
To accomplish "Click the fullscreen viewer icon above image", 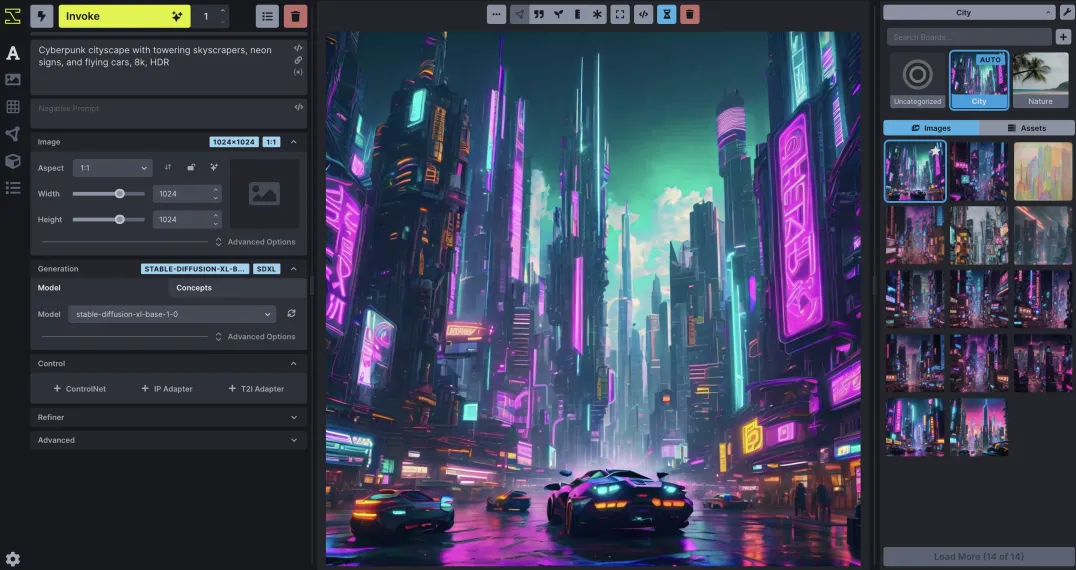I will [x=620, y=14].
